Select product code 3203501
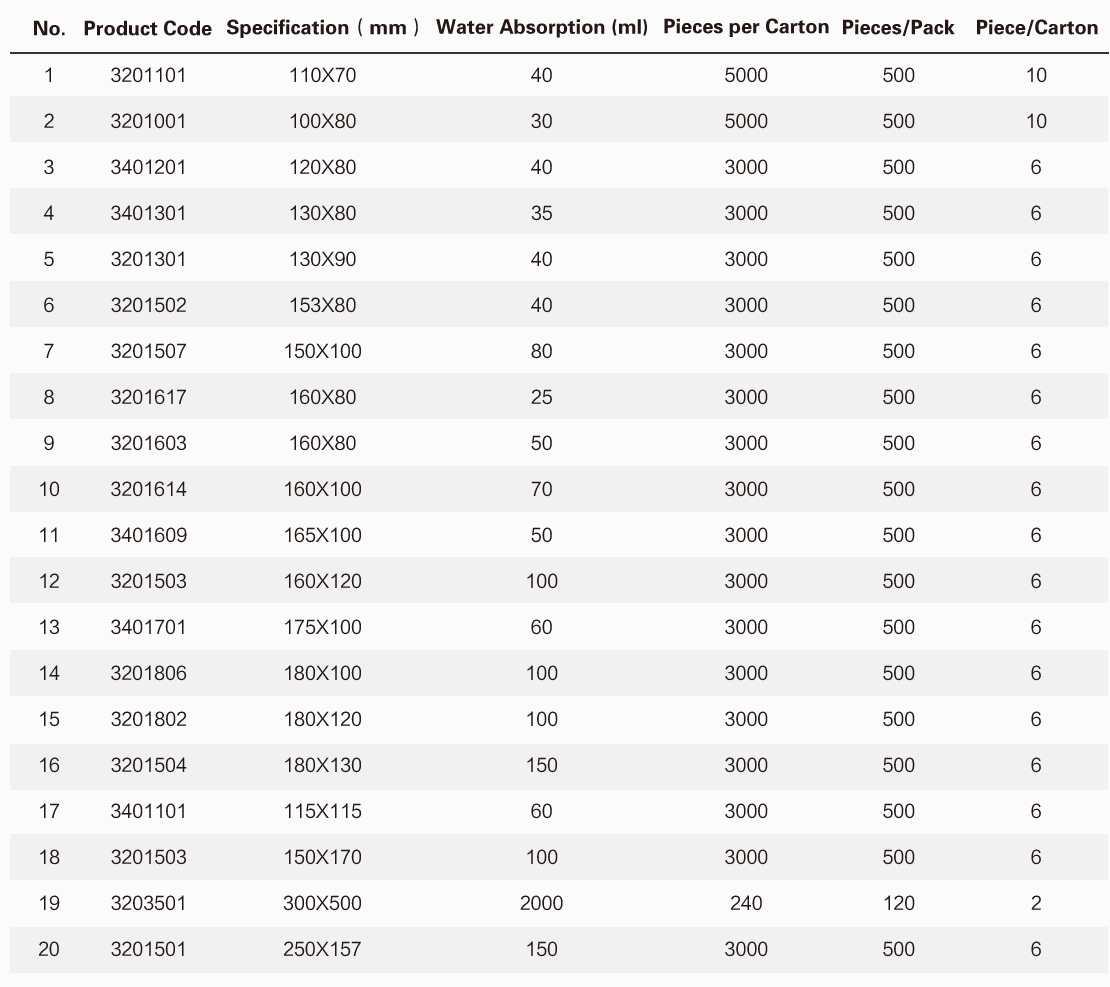Viewport: 1110px width, 987px height. pos(148,903)
